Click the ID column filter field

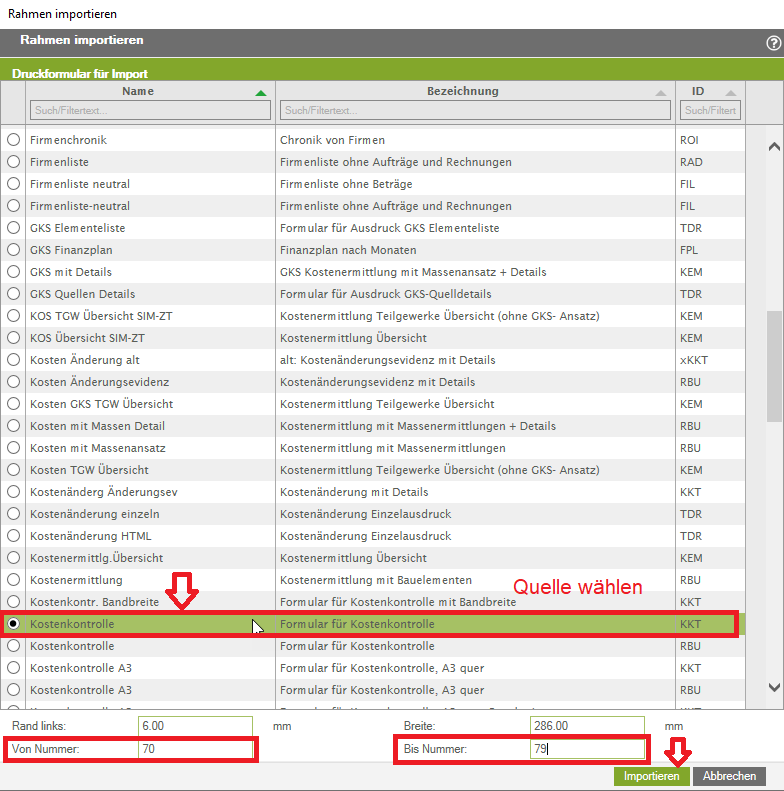(710, 110)
